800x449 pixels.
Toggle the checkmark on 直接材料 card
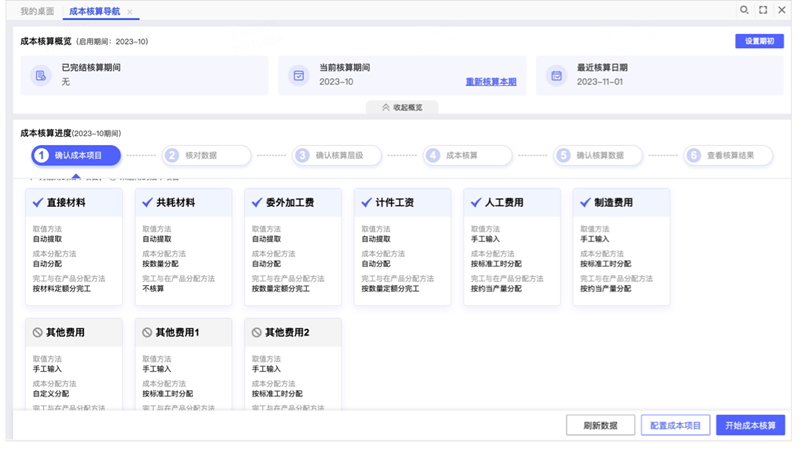pos(37,202)
